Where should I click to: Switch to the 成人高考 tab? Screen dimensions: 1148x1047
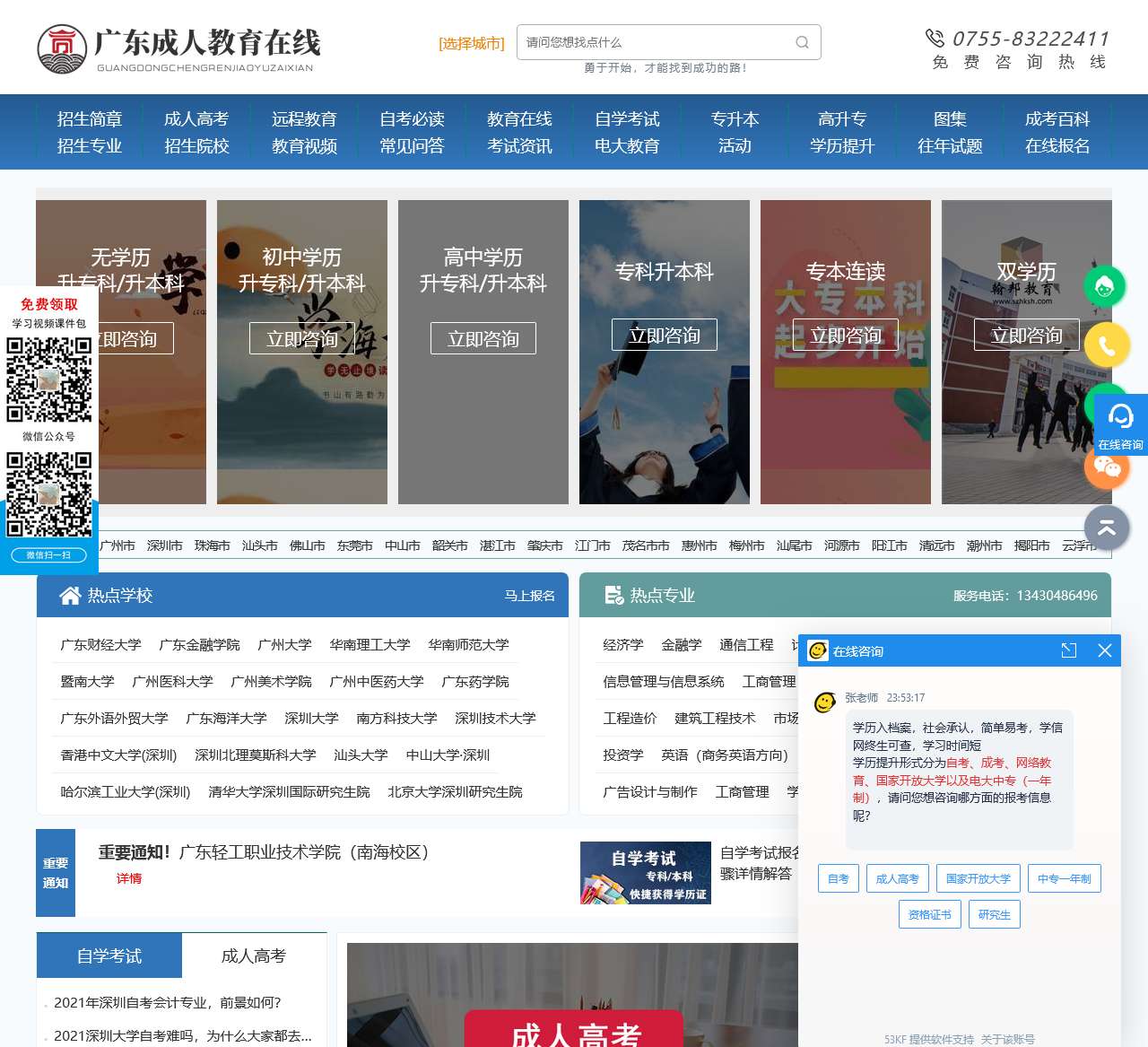pos(253,955)
